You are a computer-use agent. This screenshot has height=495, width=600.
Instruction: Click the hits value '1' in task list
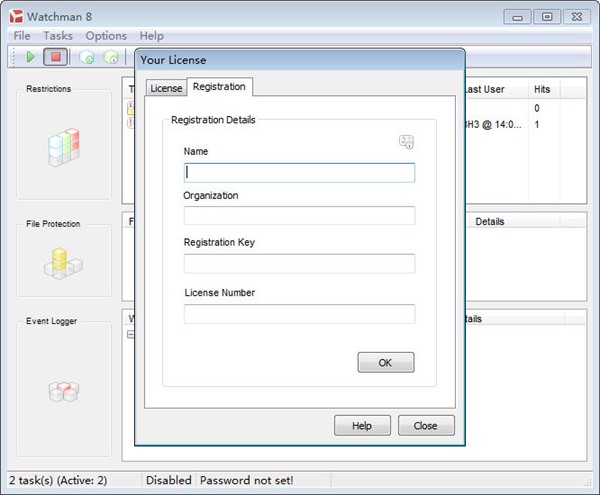[x=537, y=124]
